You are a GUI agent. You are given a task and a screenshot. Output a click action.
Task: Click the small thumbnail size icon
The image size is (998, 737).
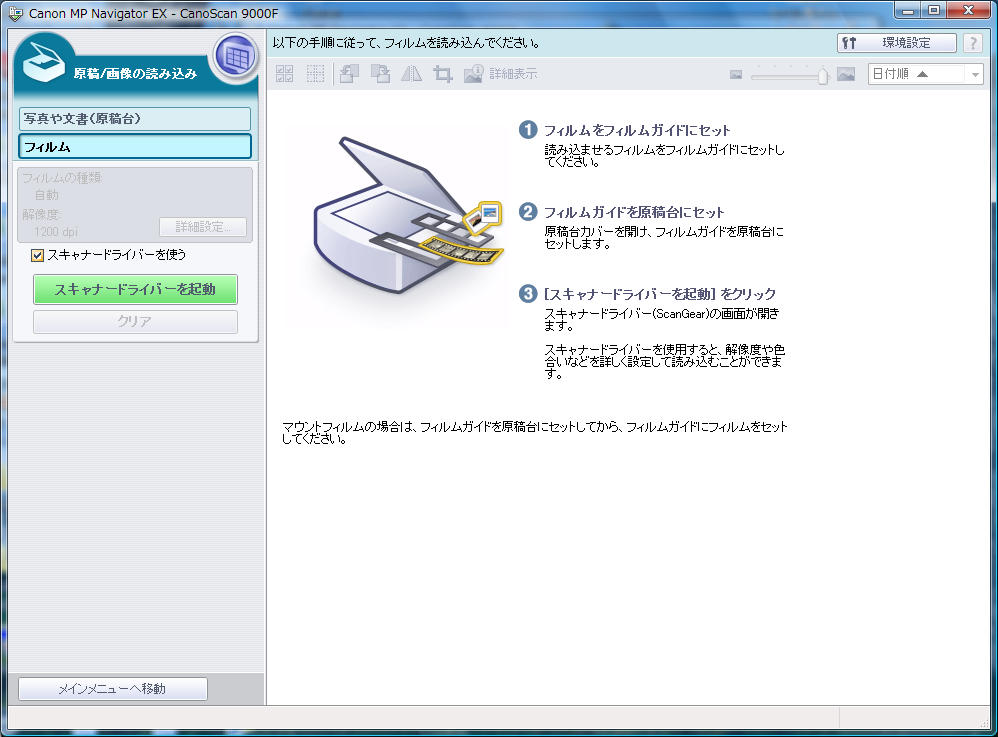(x=736, y=74)
